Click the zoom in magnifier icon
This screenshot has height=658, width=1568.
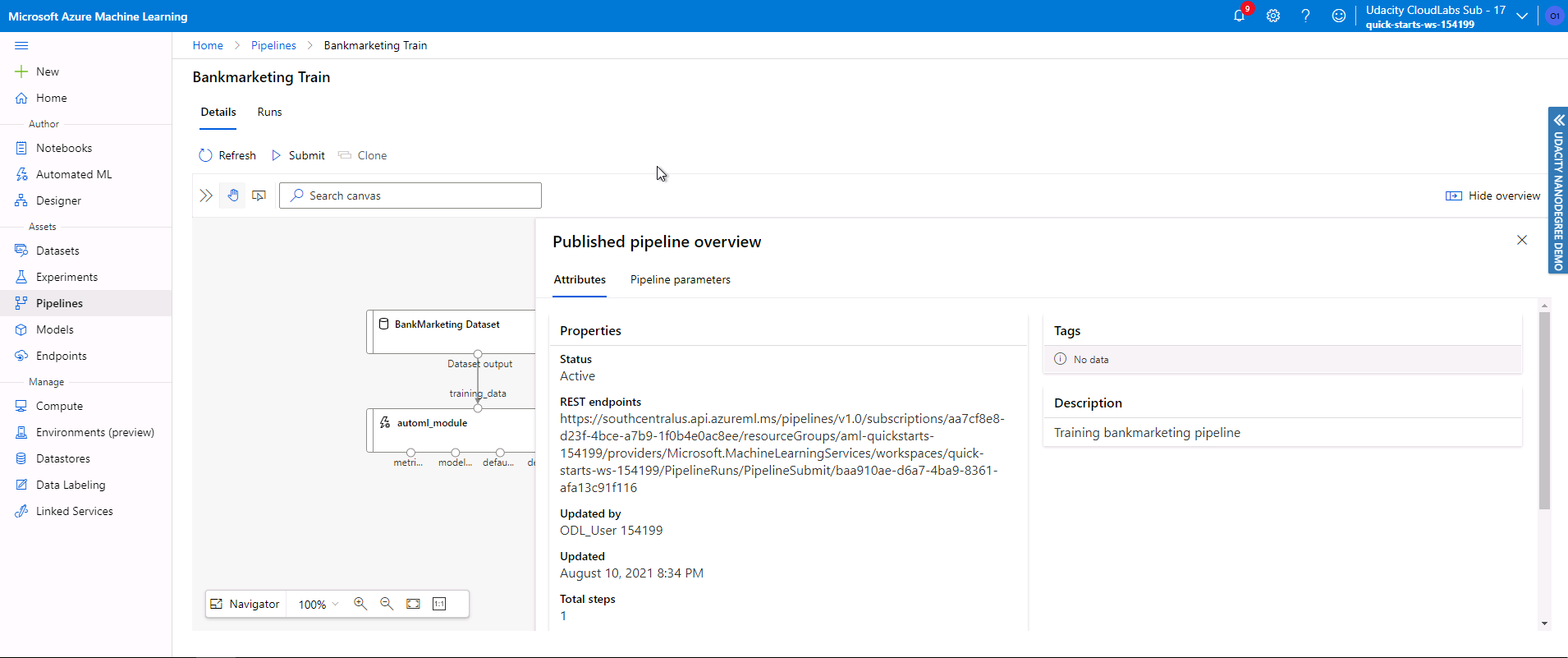[360, 604]
